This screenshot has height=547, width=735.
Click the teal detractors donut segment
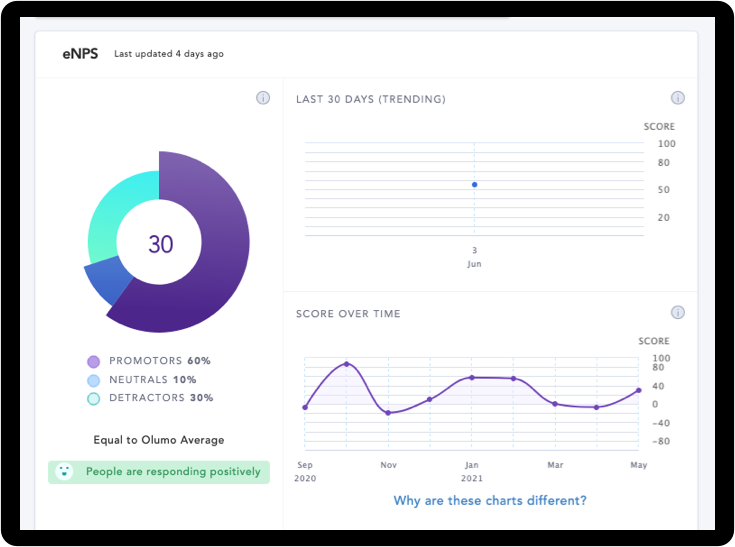[x=110, y=211]
